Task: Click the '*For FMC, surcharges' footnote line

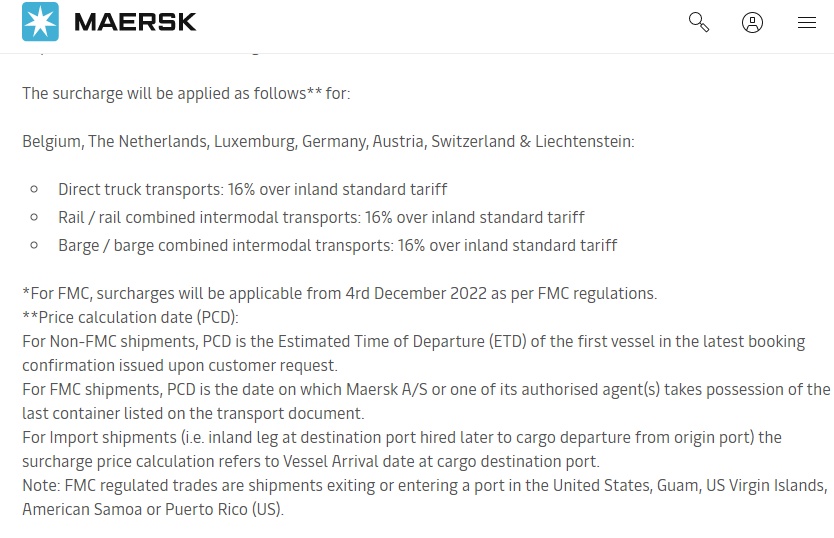Action: (x=339, y=293)
